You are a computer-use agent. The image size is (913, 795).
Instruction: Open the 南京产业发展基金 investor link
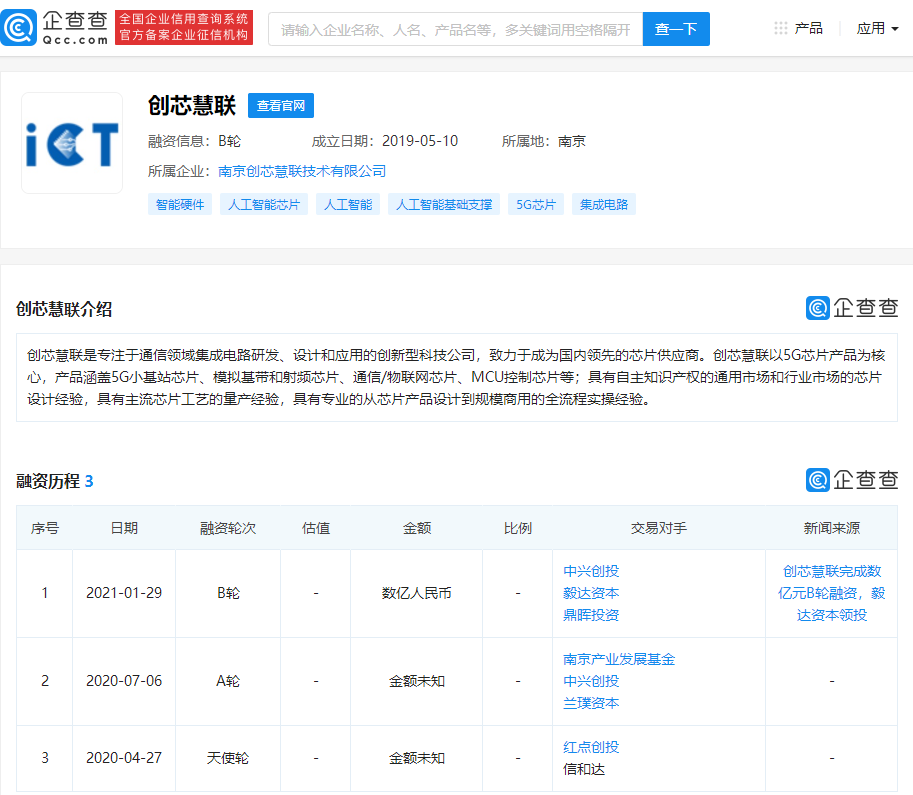619,659
